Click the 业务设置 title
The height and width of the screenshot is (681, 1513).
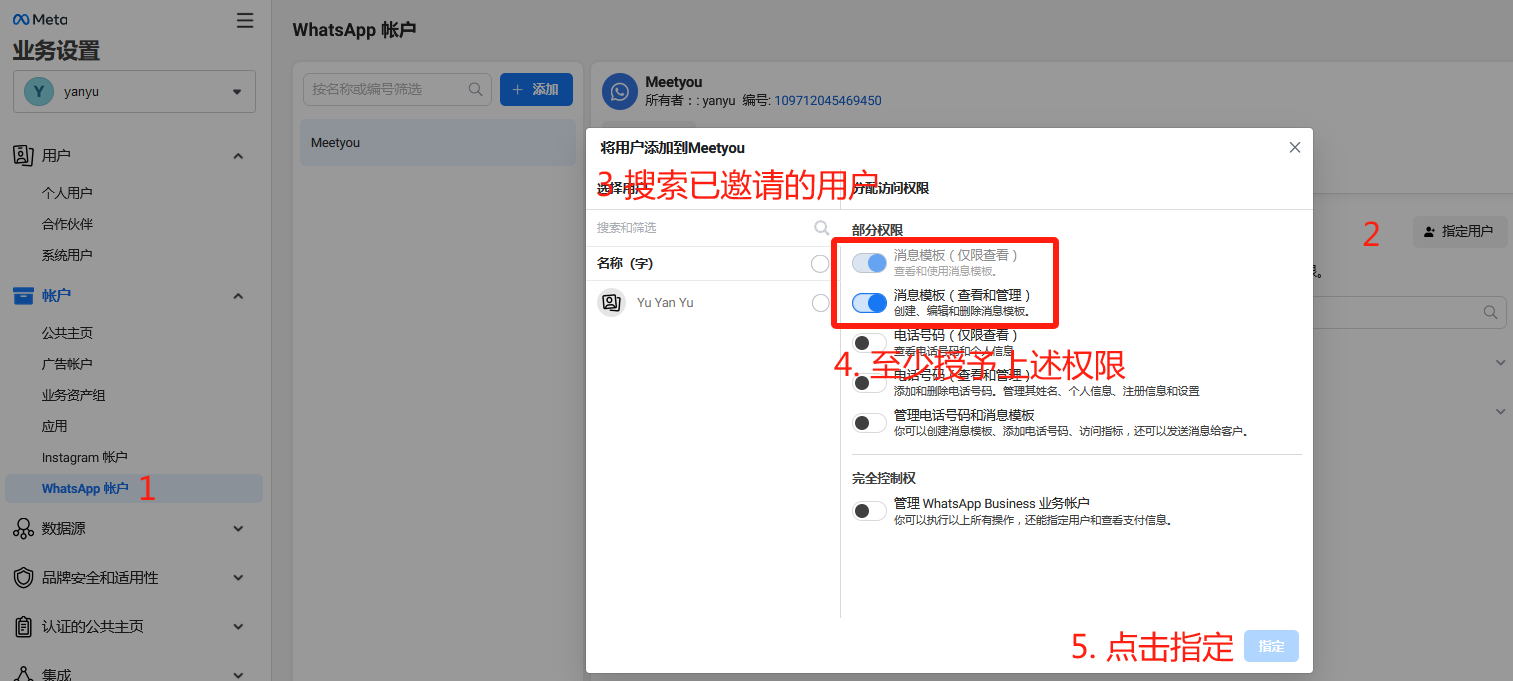pos(56,51)
